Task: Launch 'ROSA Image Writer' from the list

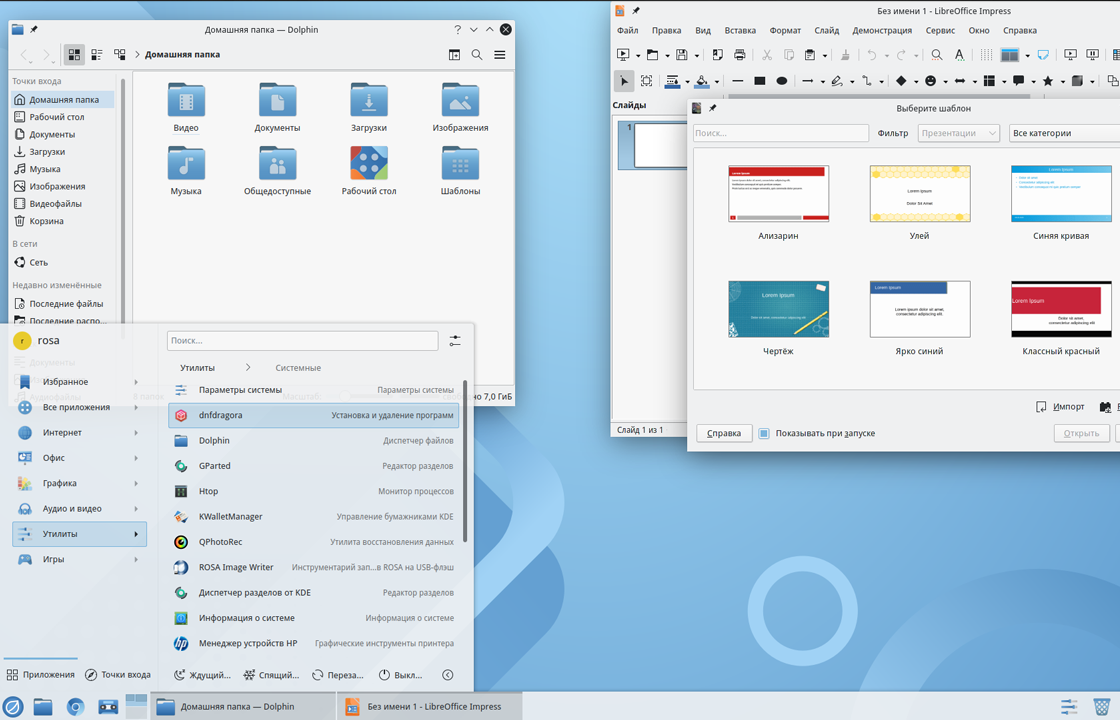Action: [x=314, y=567]
